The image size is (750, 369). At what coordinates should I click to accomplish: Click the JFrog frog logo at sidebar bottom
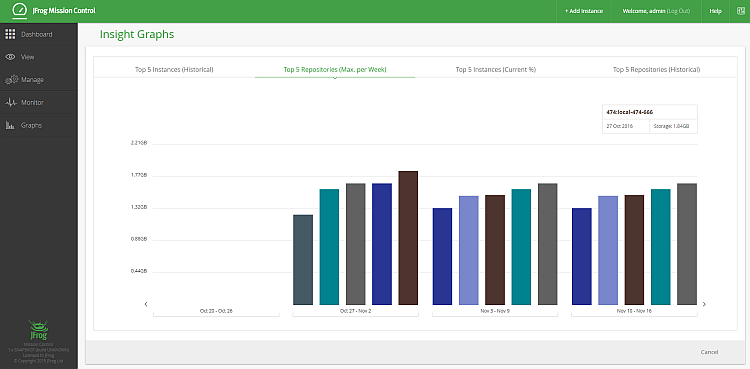tap(38, 330)
